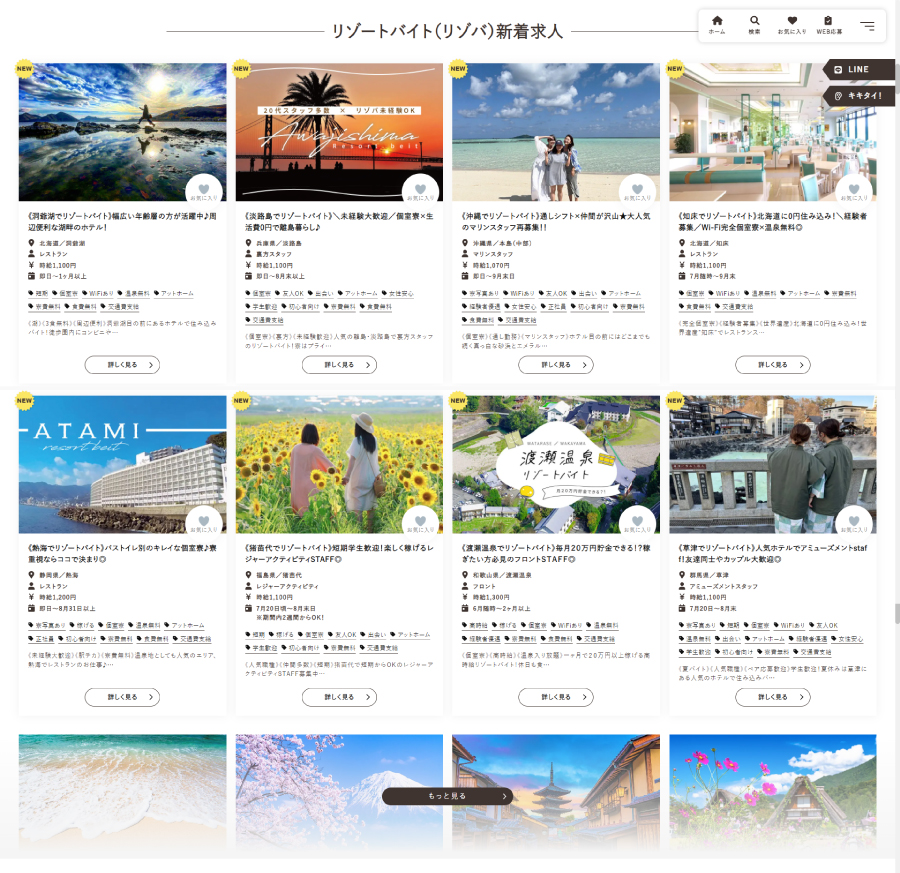Click the 群馬県/草津 location text
This screenshot has width=900, height=873.
pyautogui.click(x=709, y=575)
